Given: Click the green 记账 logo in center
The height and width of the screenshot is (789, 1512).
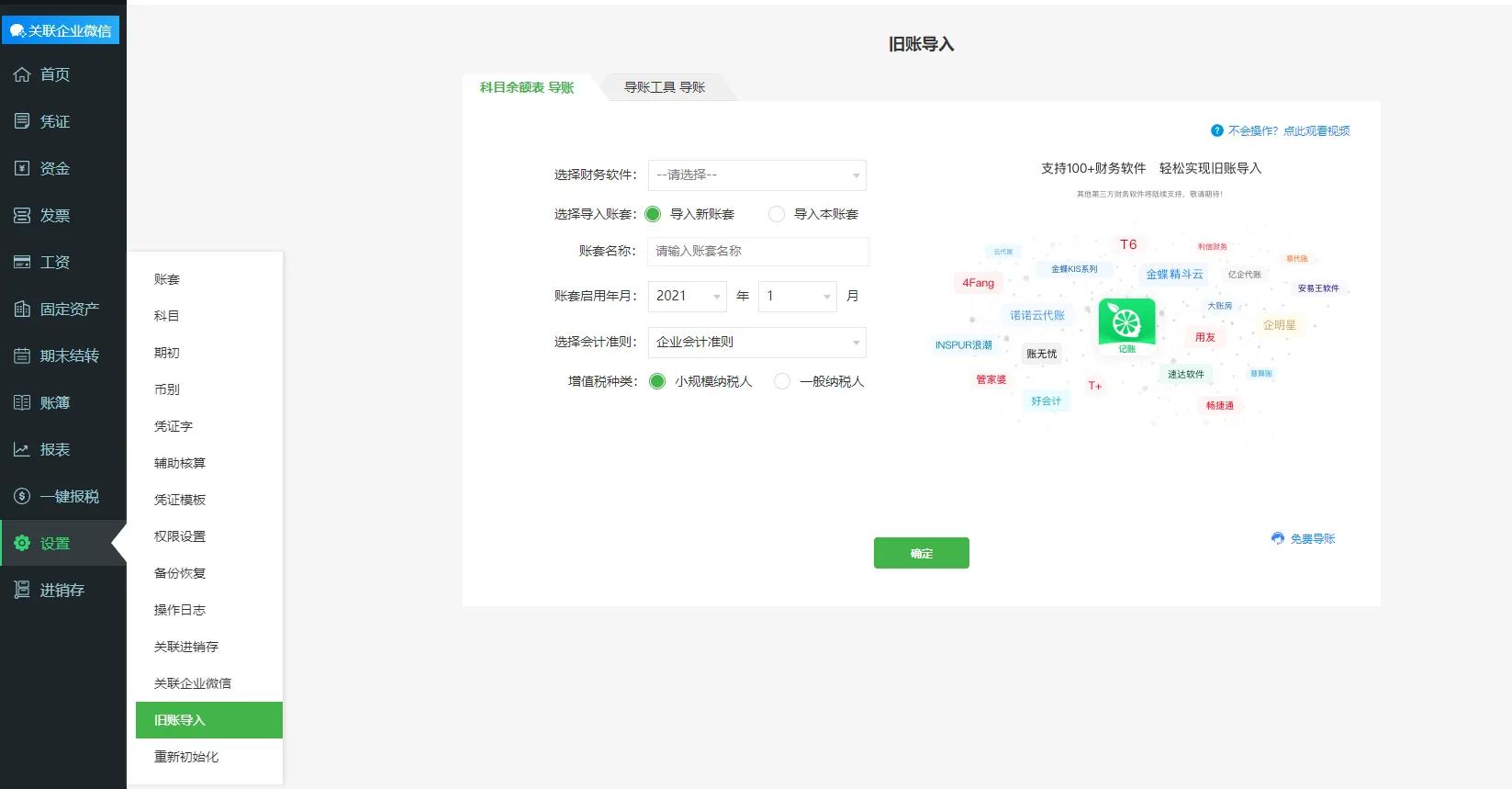Looking at the screenshot, I should coord(1126,325).
